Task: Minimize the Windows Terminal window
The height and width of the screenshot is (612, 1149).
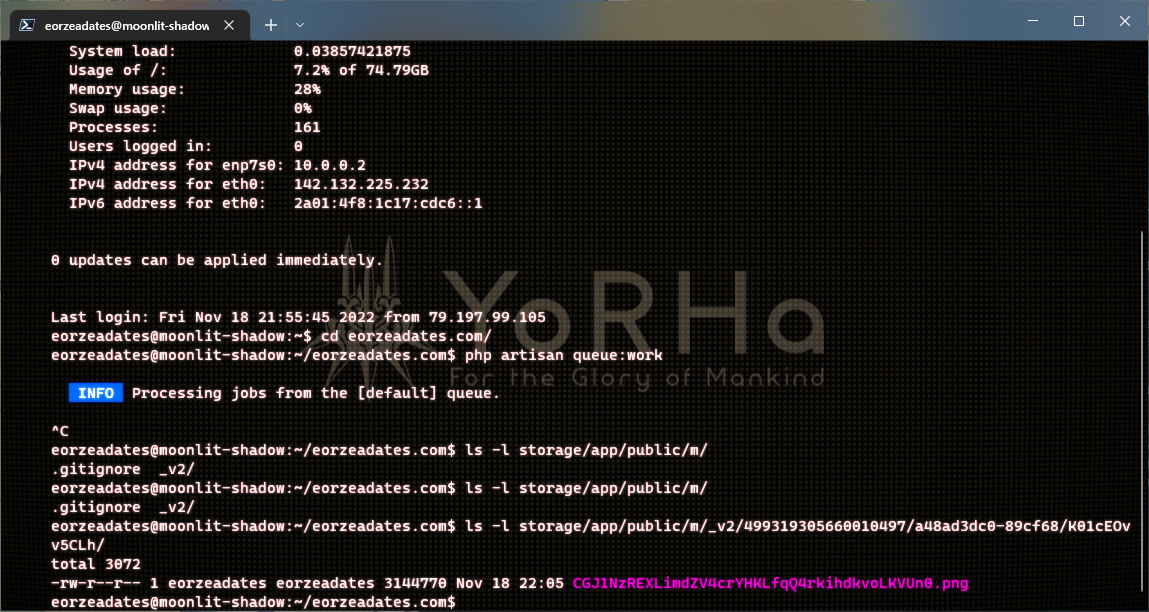Action: [1031, 20]
